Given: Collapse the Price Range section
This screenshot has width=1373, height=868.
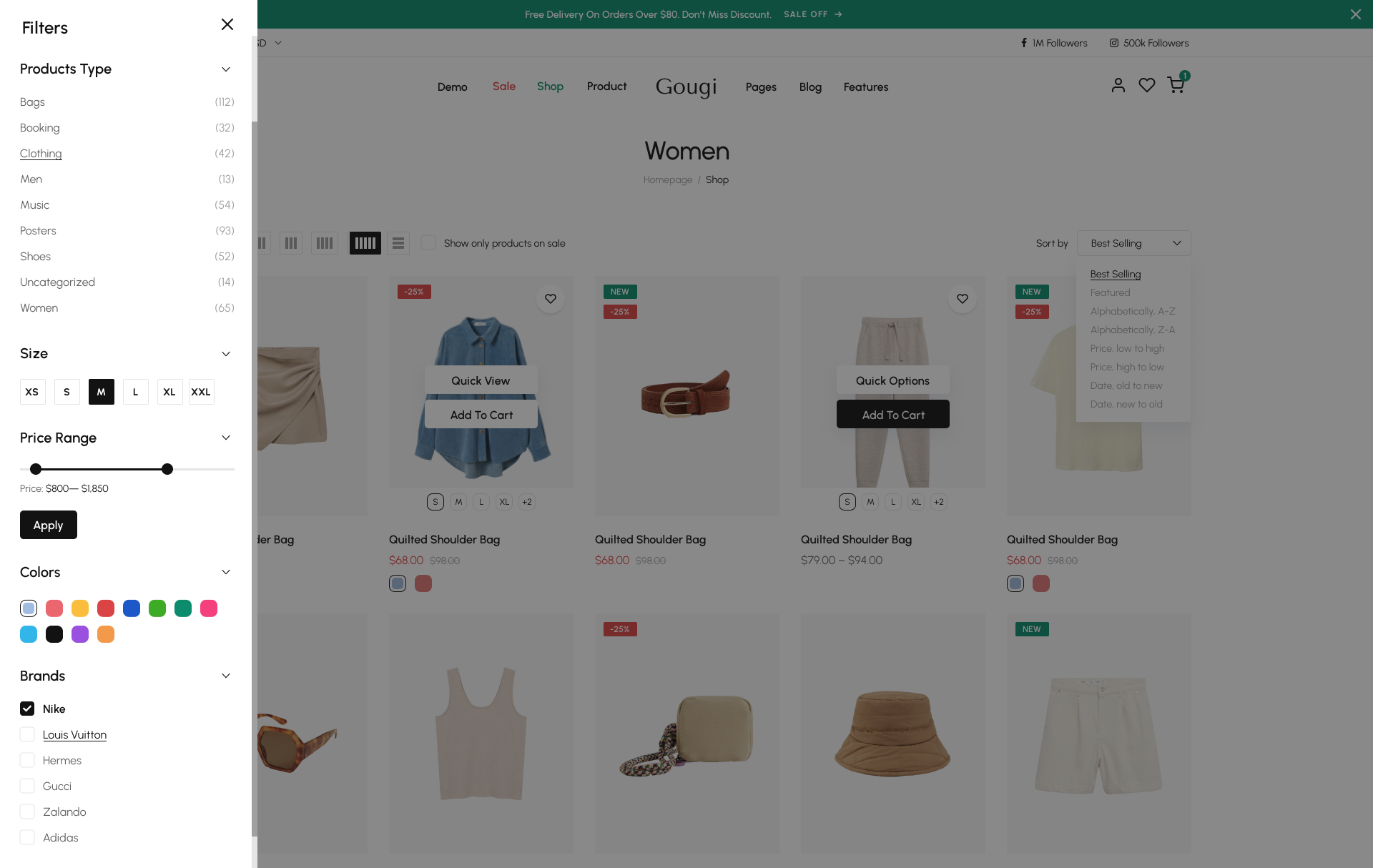Looking at the screenshot, I should click(x=226, y=438).
